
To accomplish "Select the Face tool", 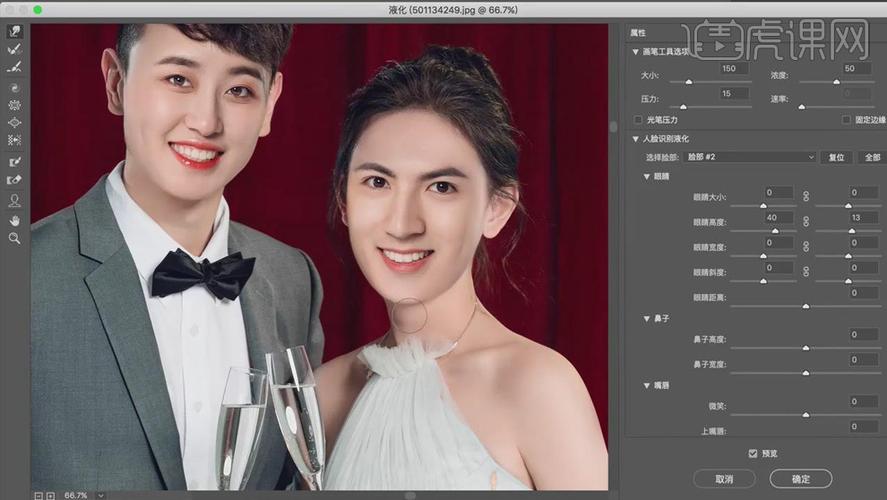I will point(15,200).
